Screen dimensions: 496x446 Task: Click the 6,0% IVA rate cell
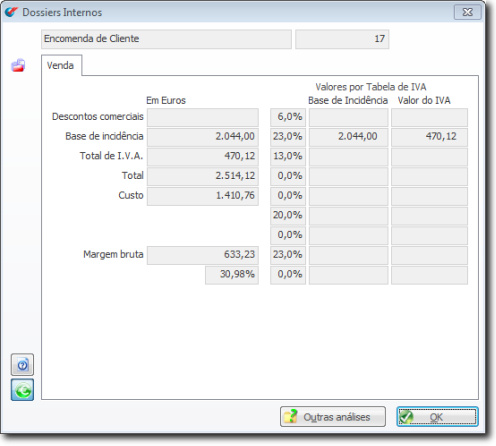(288, 117)
